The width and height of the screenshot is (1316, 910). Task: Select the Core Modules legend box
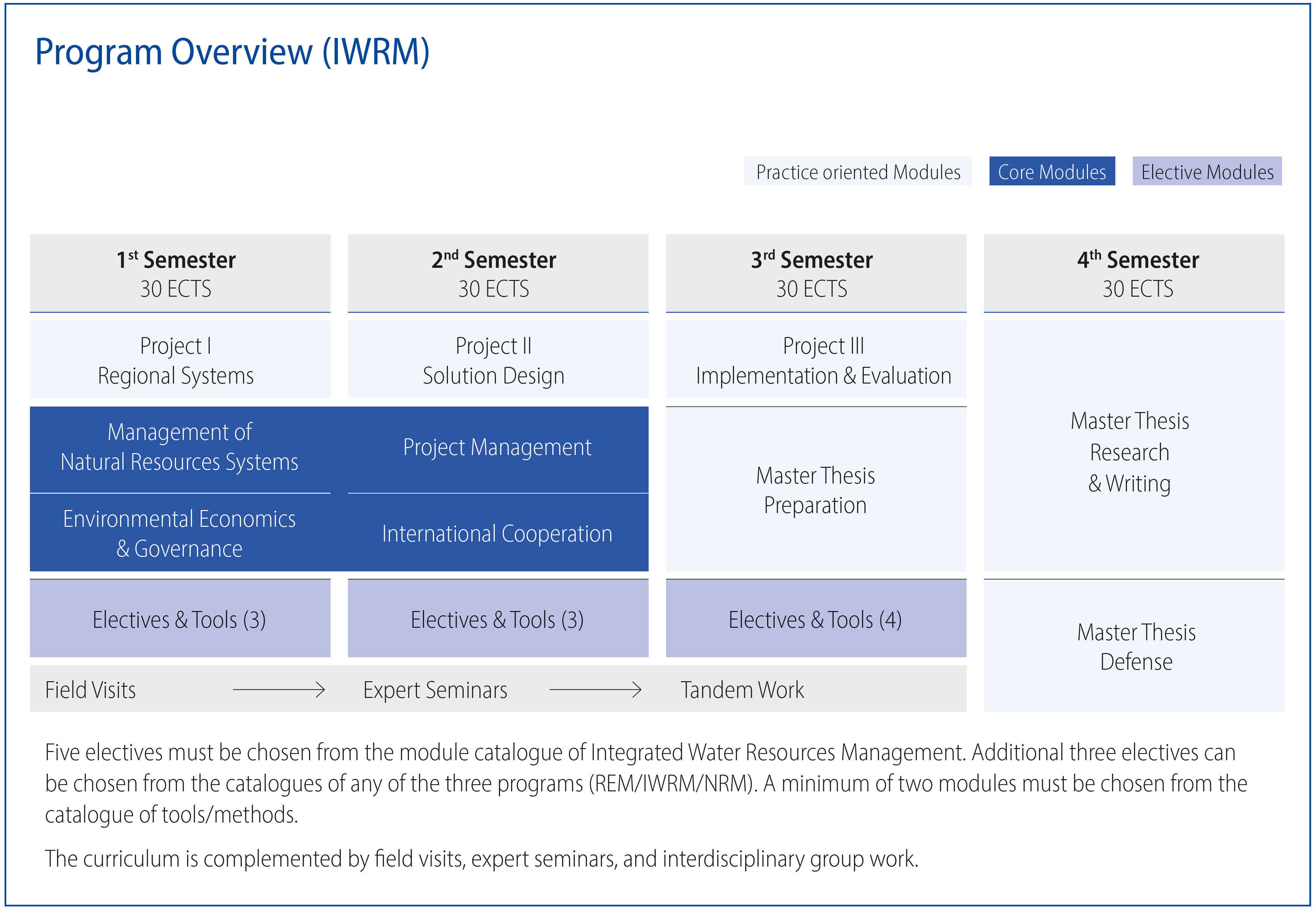point(1052,171)
